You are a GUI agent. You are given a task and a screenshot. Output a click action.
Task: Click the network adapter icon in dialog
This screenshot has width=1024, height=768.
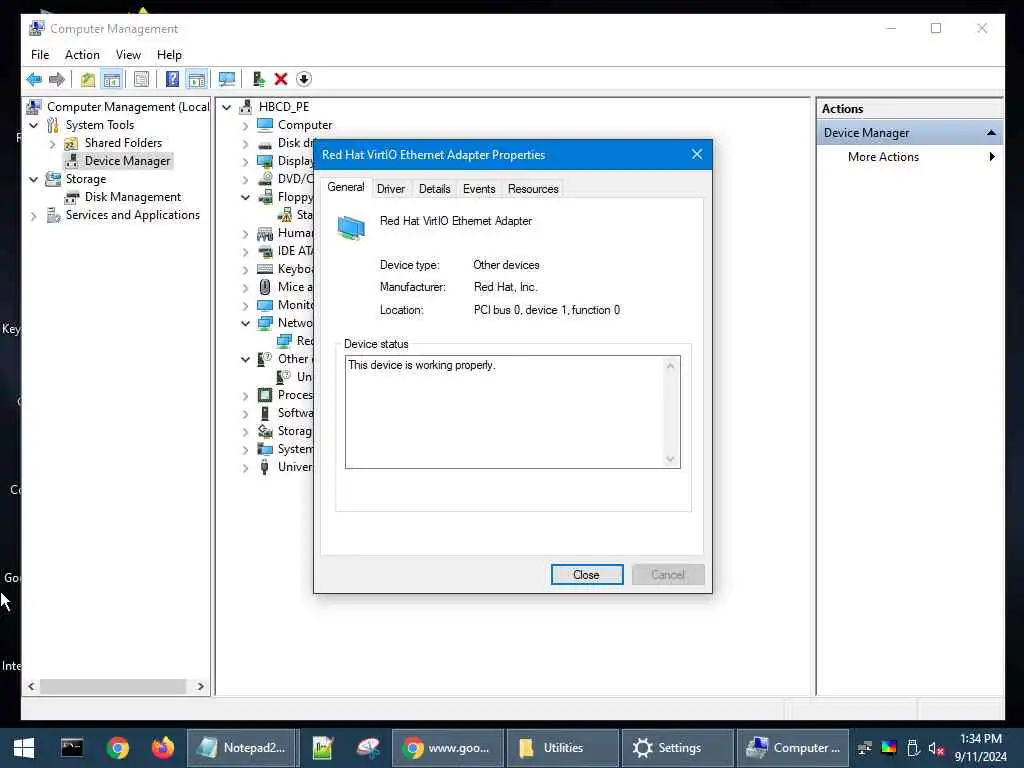[x=351, y=228]
